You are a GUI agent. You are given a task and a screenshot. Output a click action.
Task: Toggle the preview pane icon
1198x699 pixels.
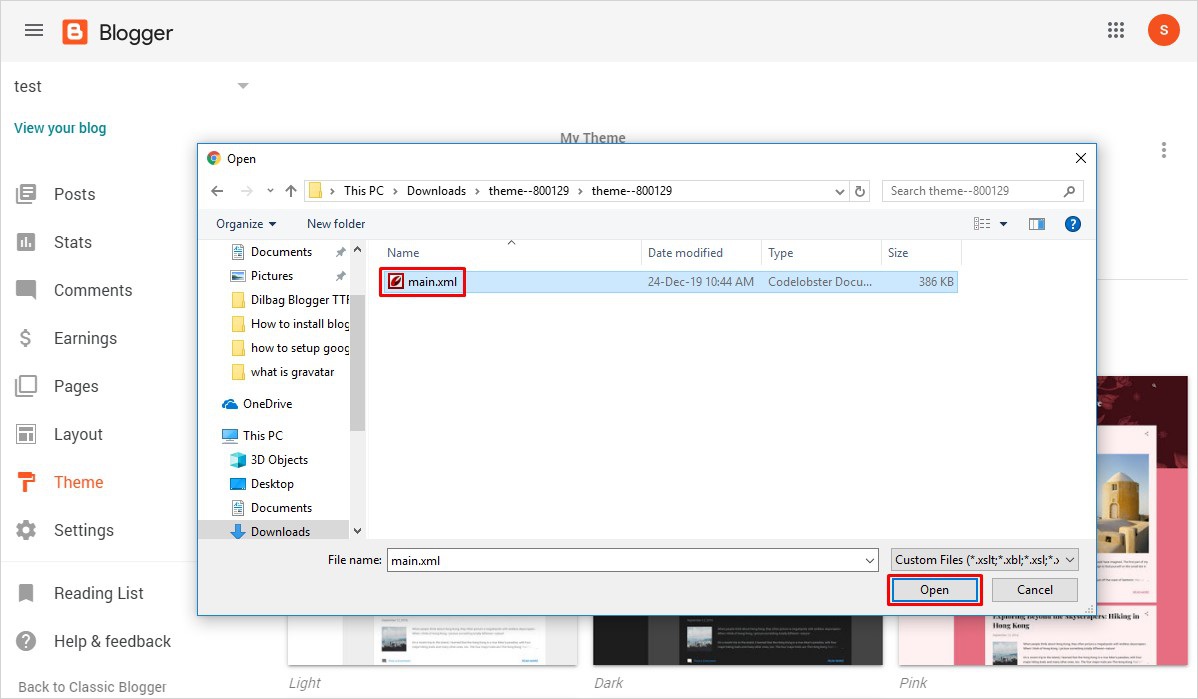click(1036, 224)
